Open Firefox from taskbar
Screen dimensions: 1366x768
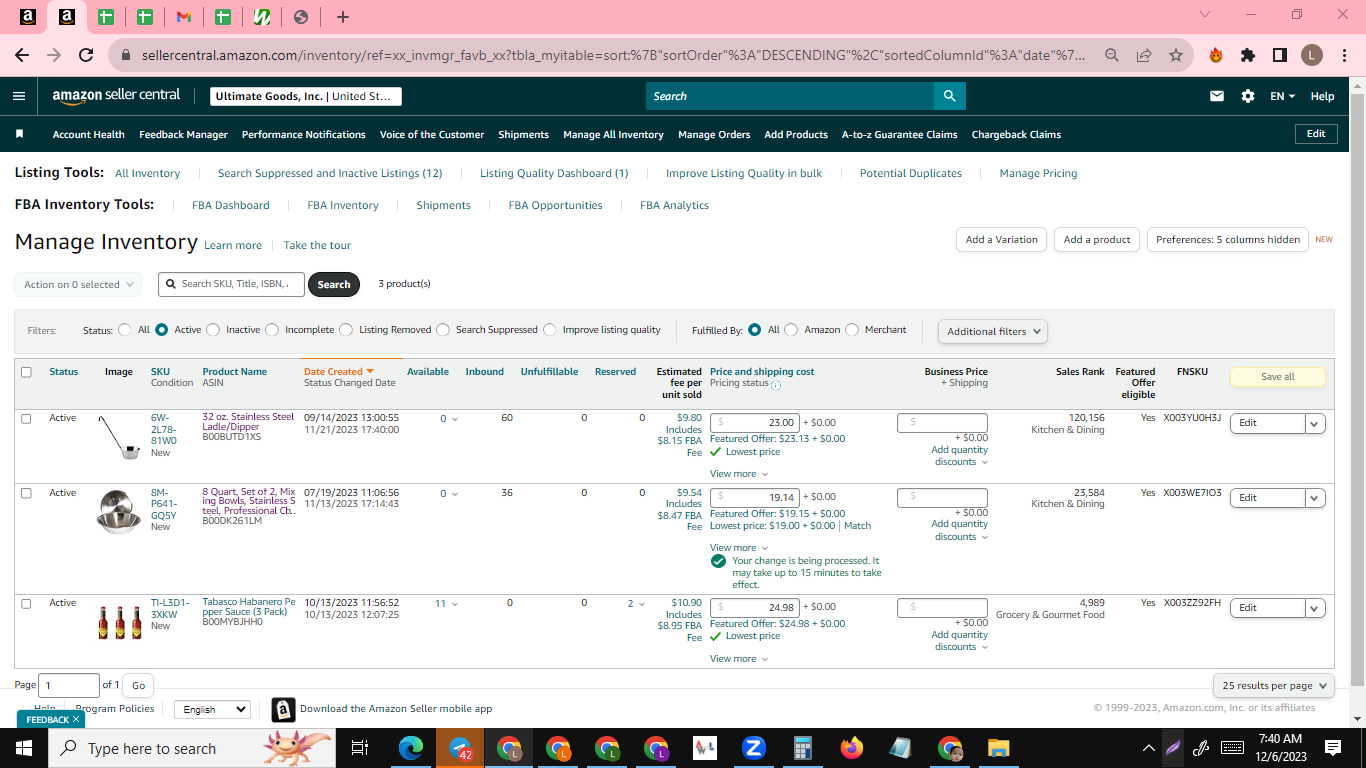coord(851,748)
